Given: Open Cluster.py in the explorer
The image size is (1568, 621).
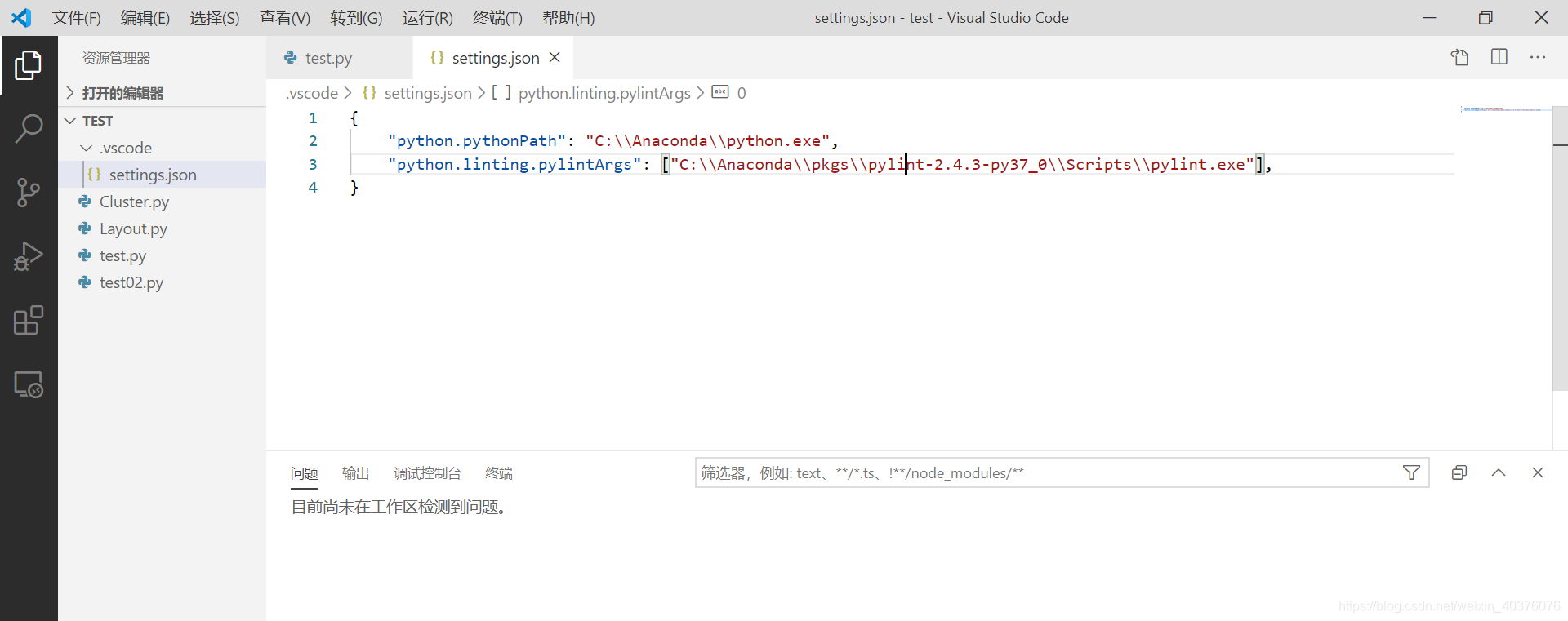Looking at the screenshot, I should (162, 202).
